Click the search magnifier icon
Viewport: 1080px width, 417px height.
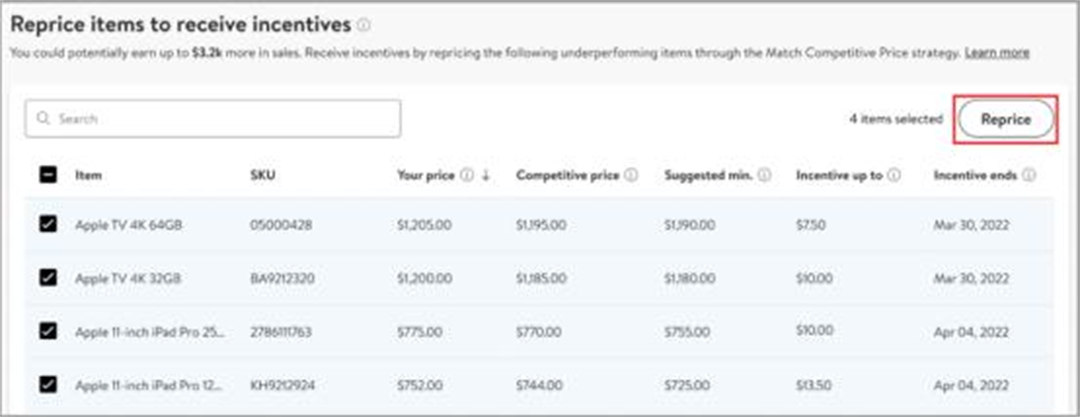tap(43, 119)
